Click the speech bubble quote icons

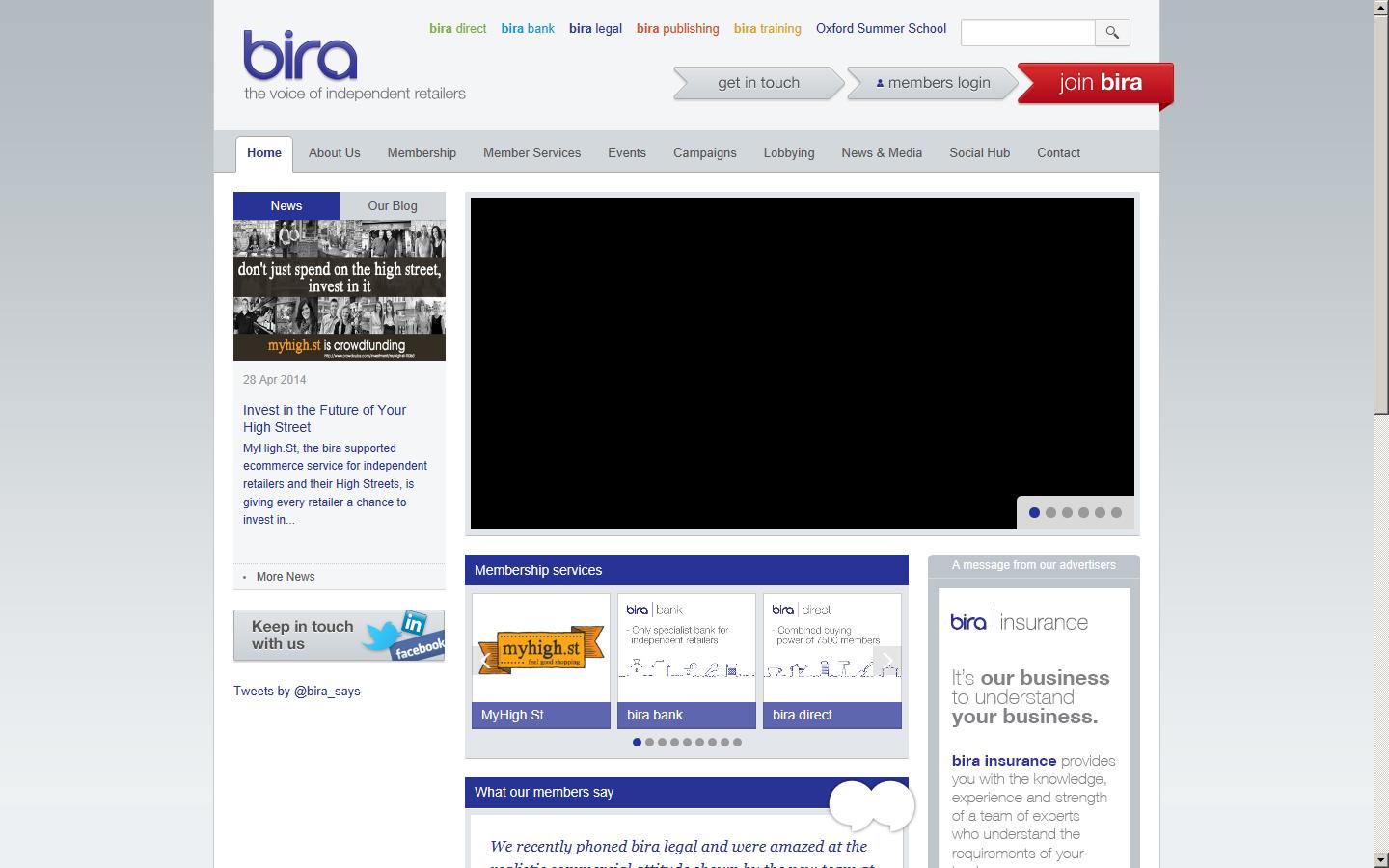[871, 806]
